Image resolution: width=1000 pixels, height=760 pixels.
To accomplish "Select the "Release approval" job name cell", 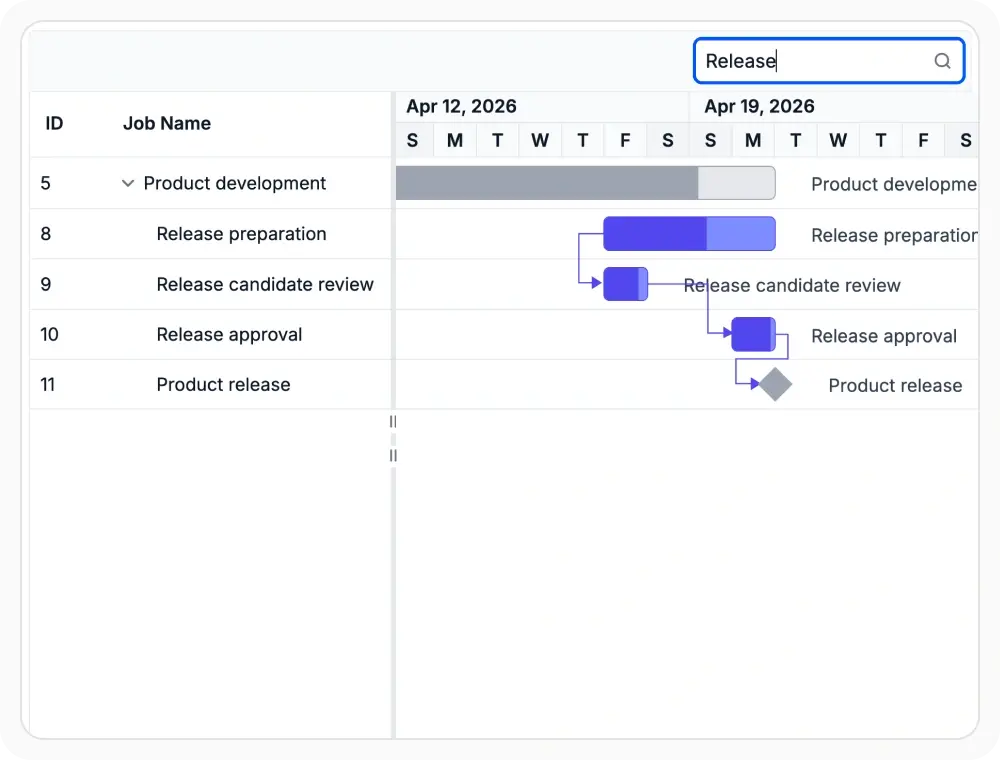I will point(229,335).
